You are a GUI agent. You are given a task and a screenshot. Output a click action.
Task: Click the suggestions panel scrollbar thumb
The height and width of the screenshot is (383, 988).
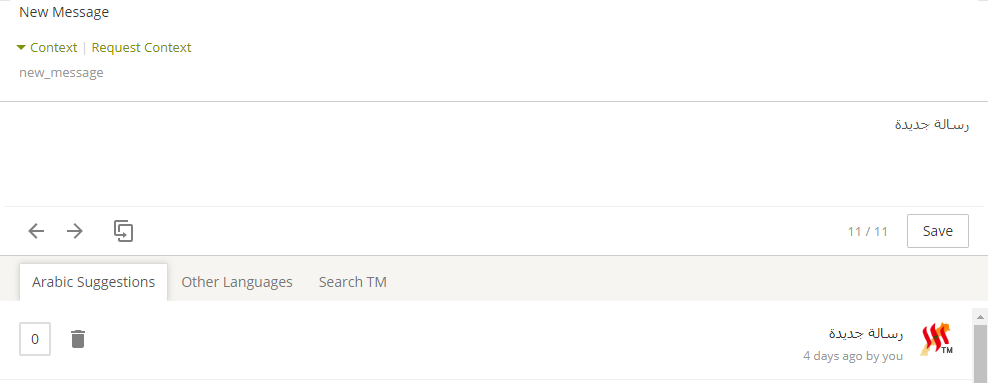point(980,353)
